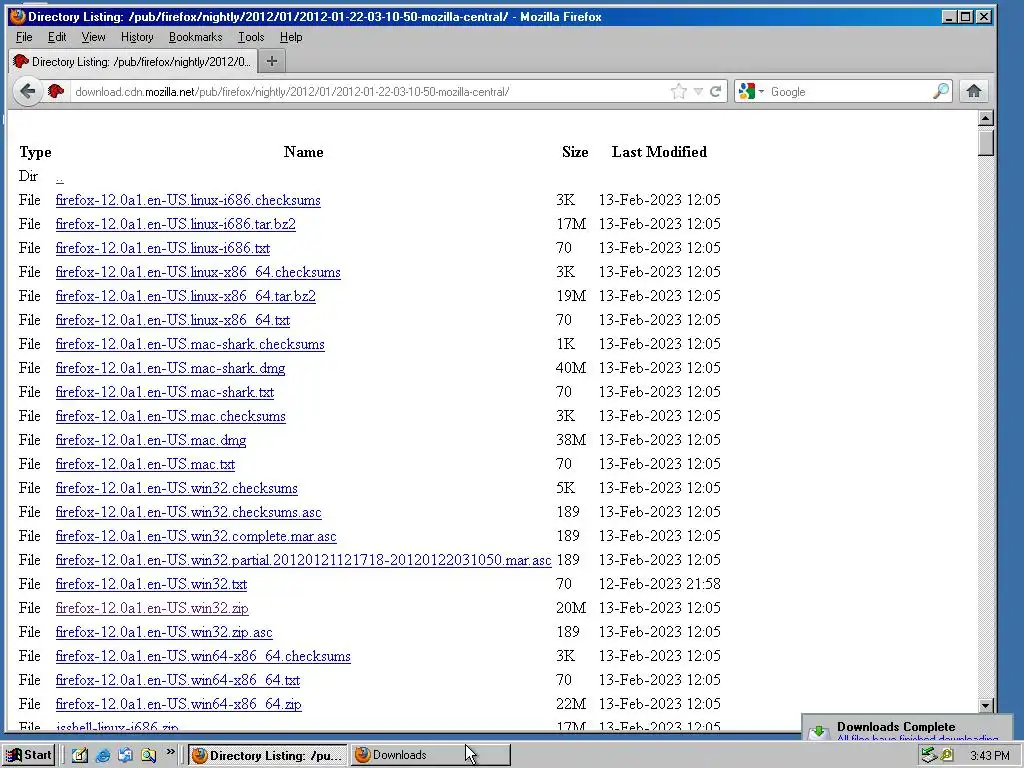
Task: Open firefox-12.0a1.en-US.win32.zip.asc link
Action: click(x=164, y=632)
